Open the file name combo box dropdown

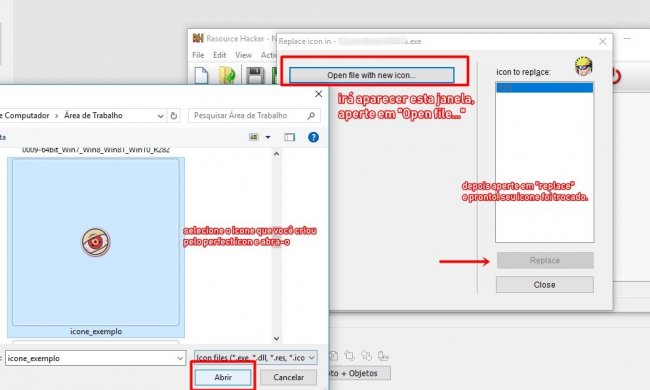(180, 358)
